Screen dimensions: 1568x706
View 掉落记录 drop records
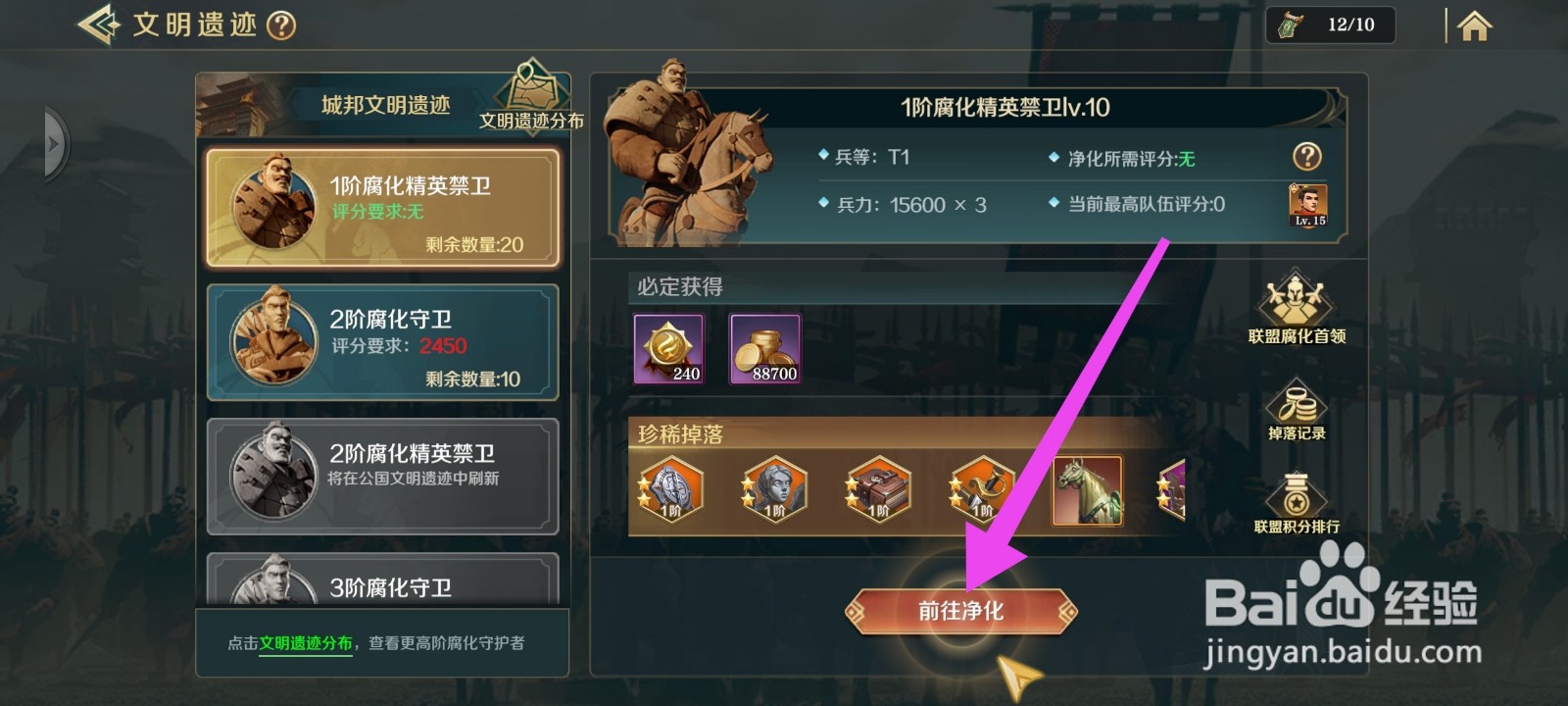[x=1296, y=411]
